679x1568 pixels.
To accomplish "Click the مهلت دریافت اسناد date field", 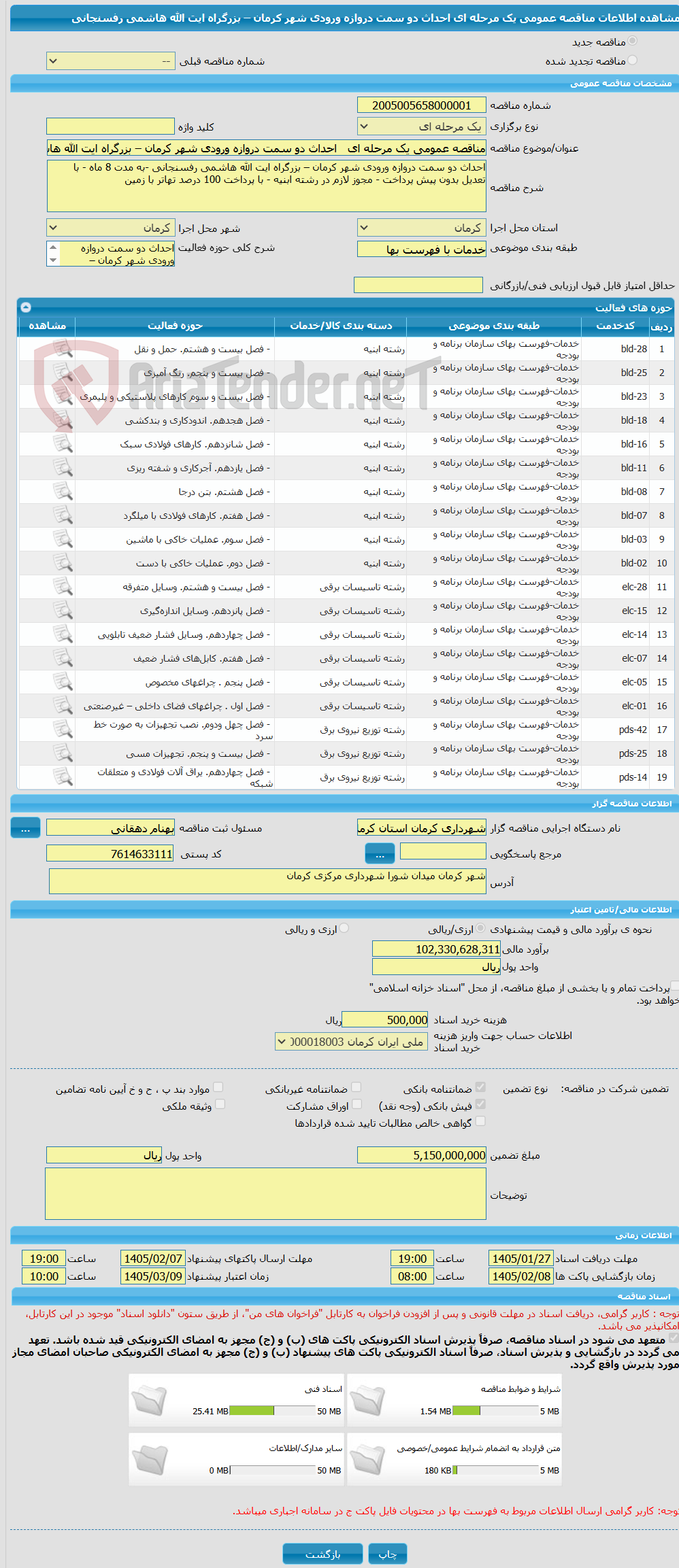I will (521, 1259).
